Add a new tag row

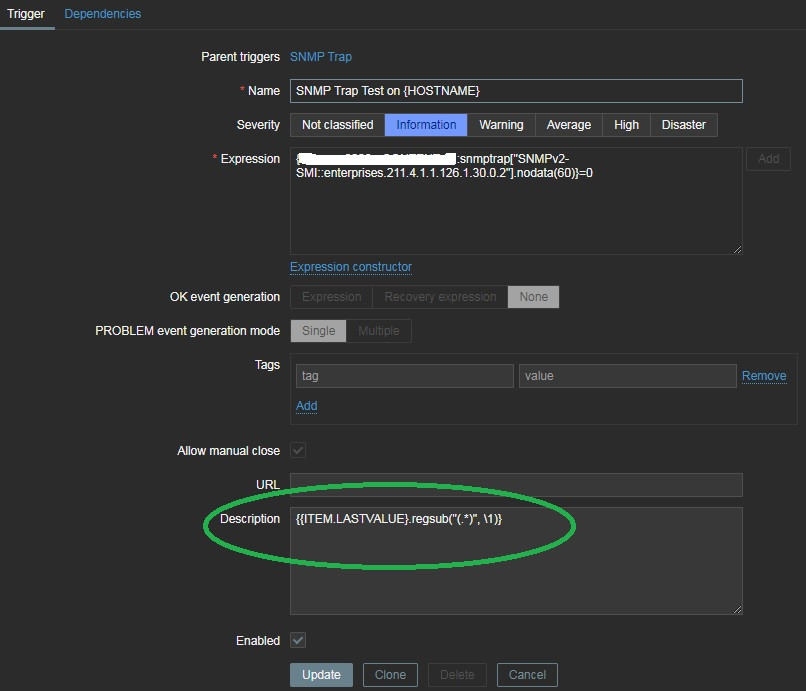tap(306, 406)
